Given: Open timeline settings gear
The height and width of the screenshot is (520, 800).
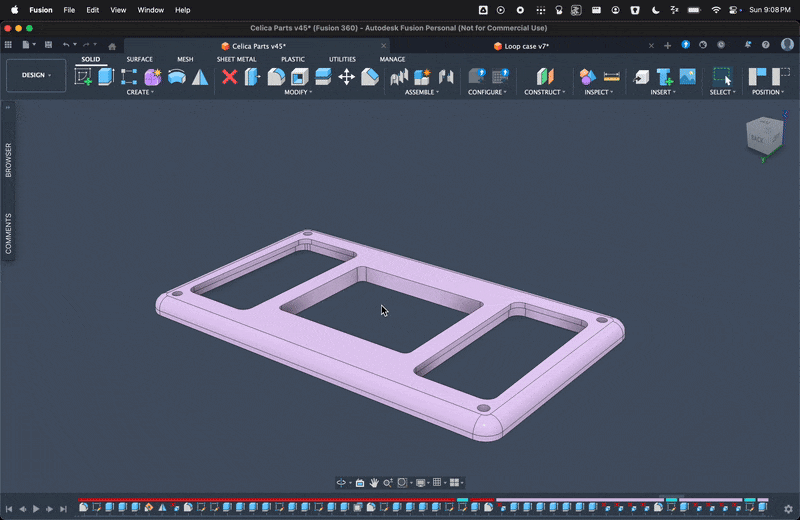Looking at the screenshot, I should pyautogui.click(x=788, y=509).
